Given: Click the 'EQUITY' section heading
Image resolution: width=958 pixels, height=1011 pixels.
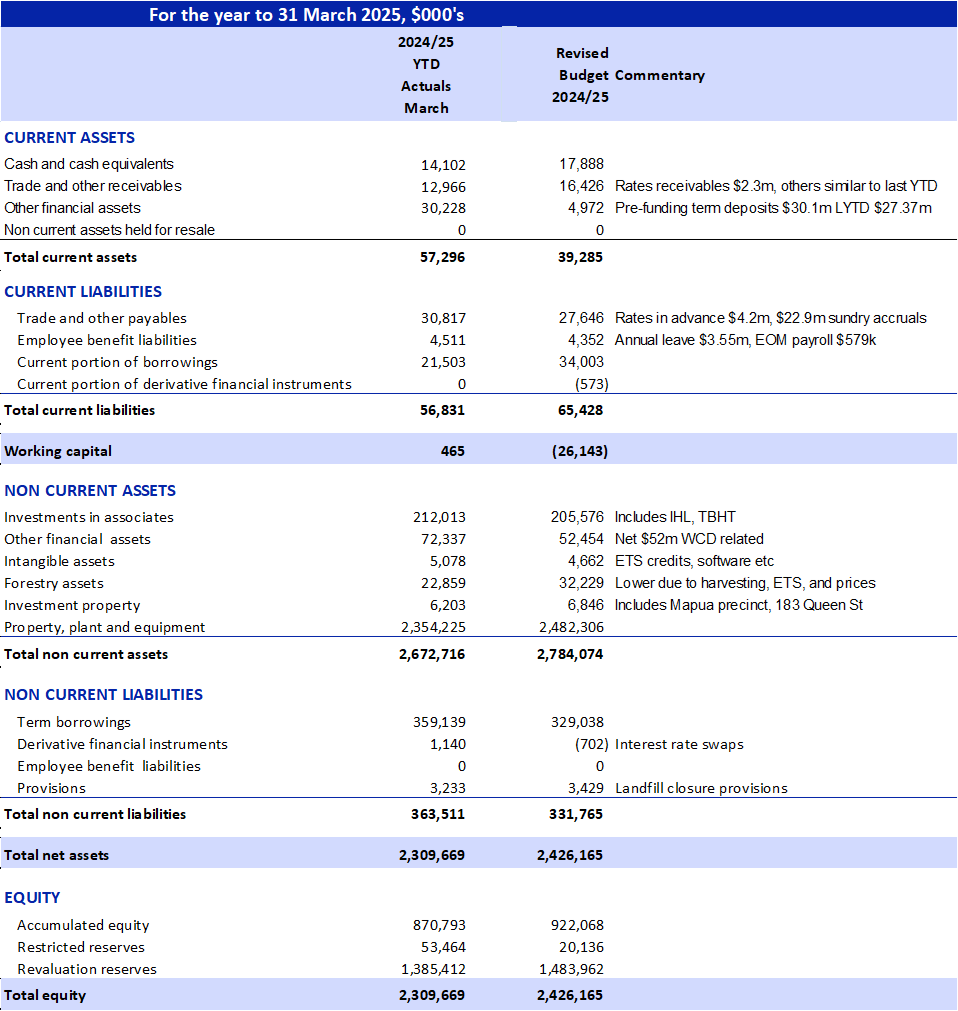Looking at the screenshot, I should 32,898.
